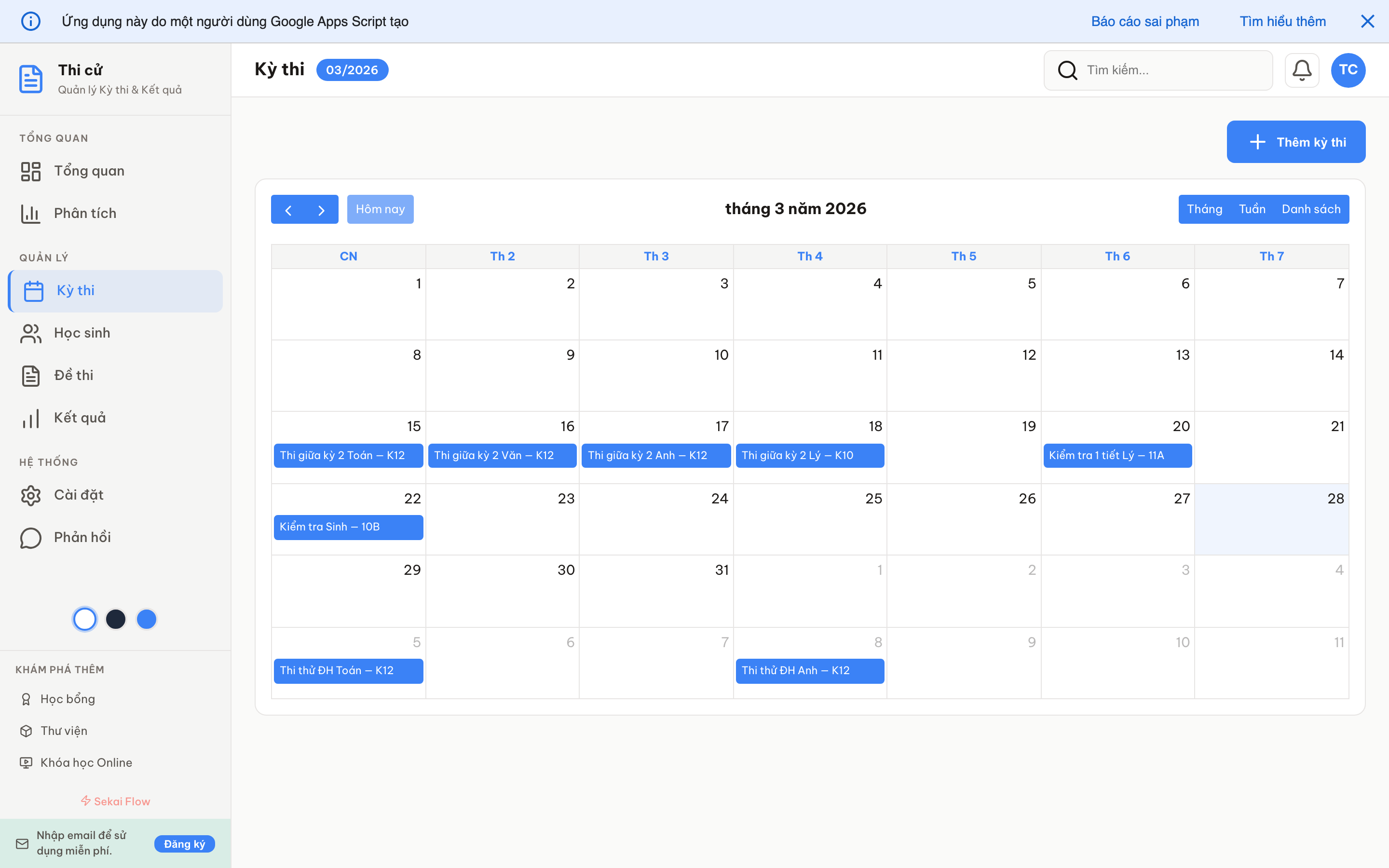Open Cài đặt settings
Screen dimensions: 1389x868
79,494
